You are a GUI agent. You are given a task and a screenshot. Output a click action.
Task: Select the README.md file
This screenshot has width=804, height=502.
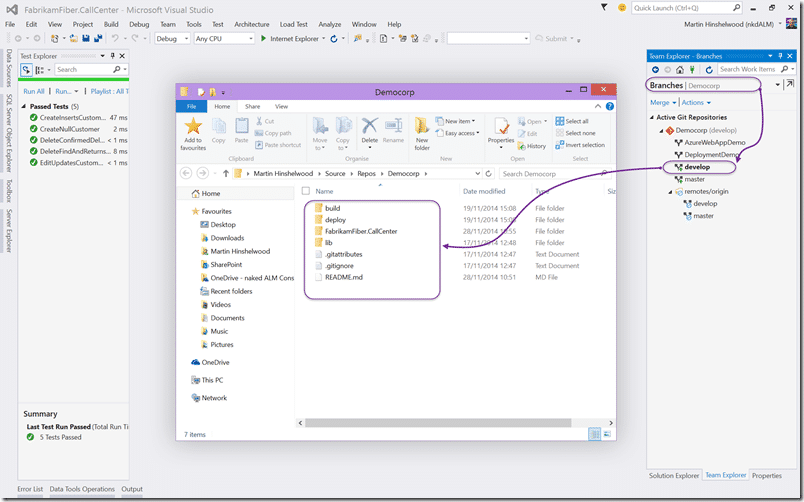344,277
